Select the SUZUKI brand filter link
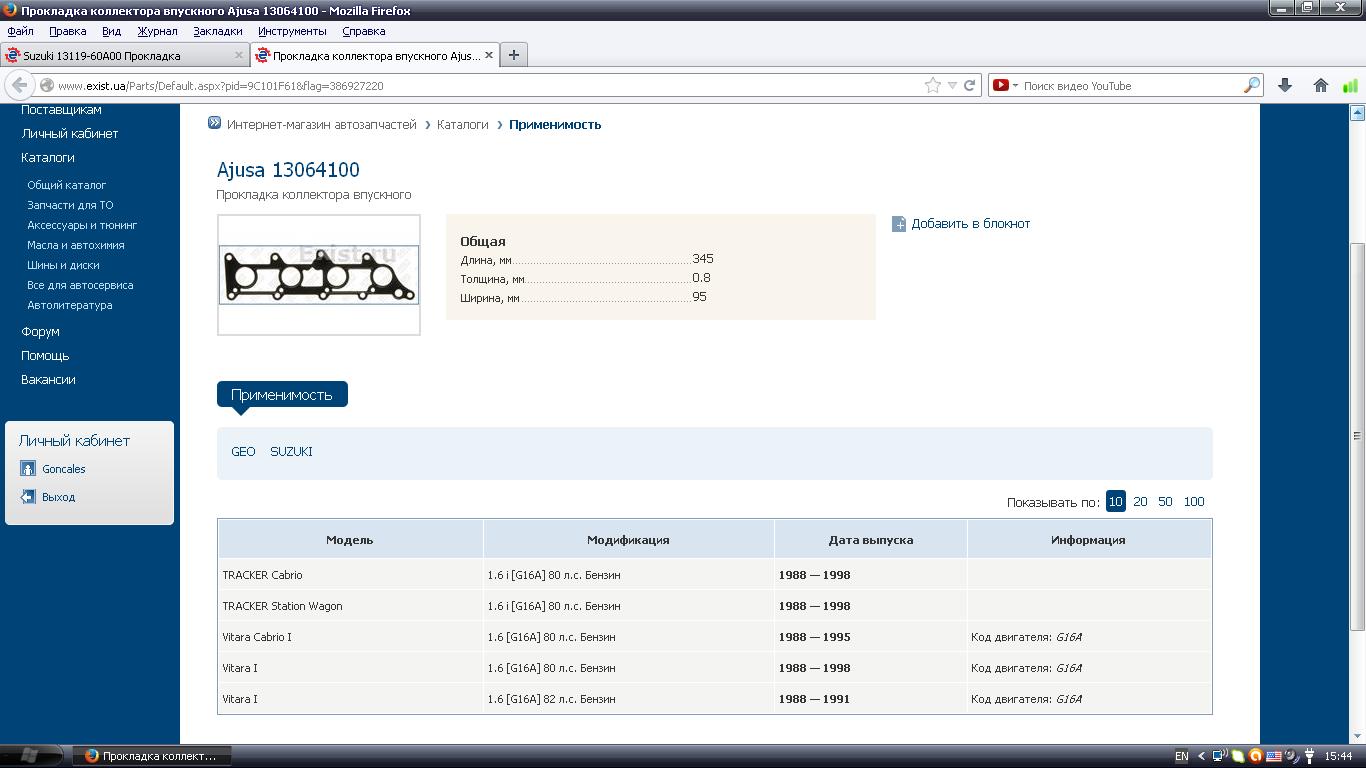 [x=291, y=451]
